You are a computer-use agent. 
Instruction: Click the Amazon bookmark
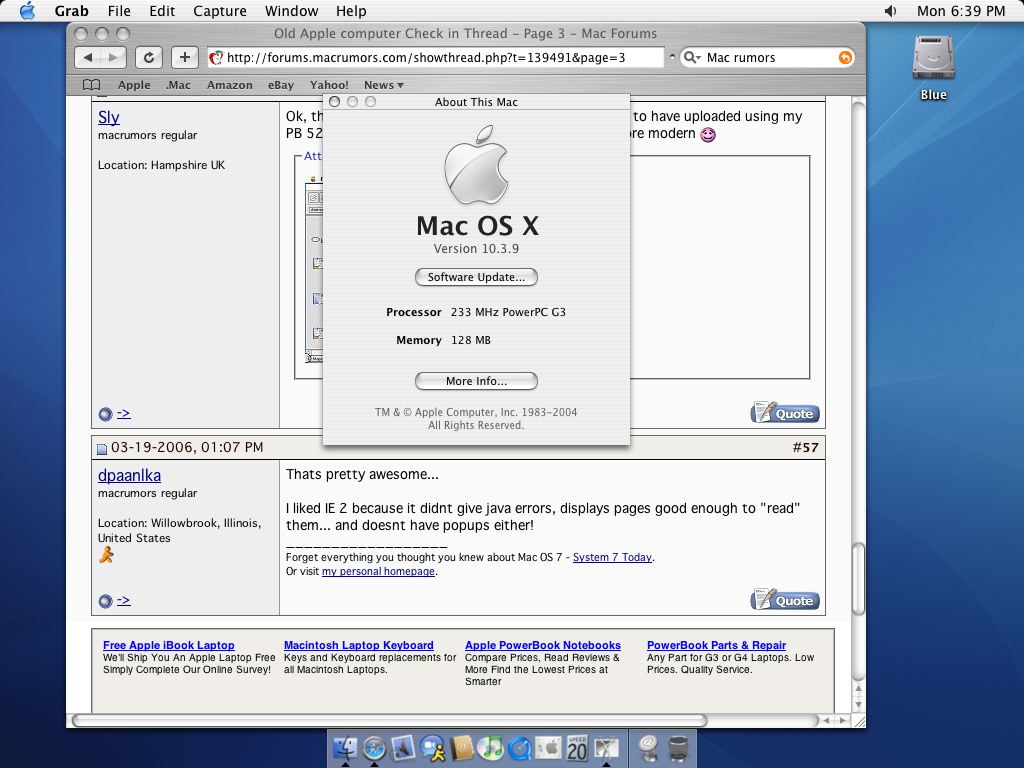[230, 85]
